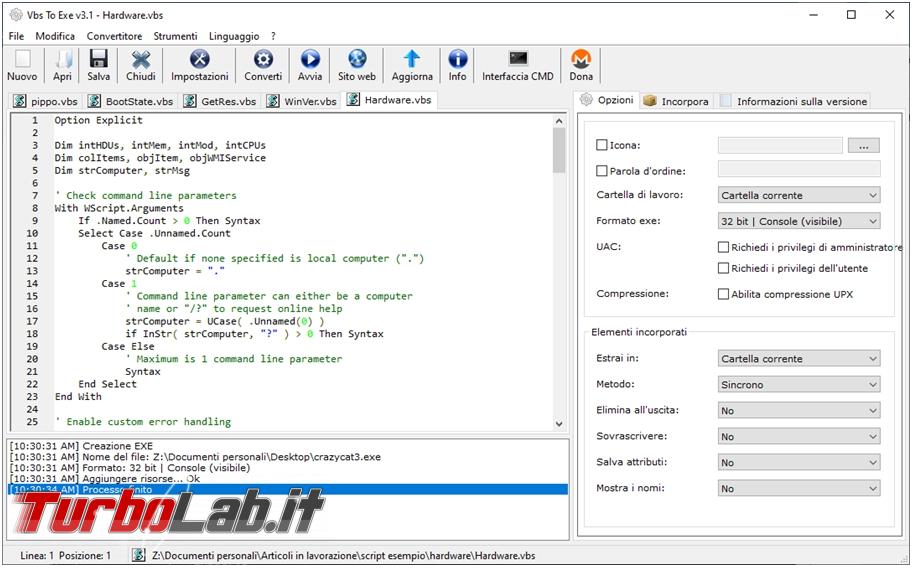Click the Nuovo toolbar icon
Image resolution: width=912 pixels, height=568 pixels.
click(22, 59)
